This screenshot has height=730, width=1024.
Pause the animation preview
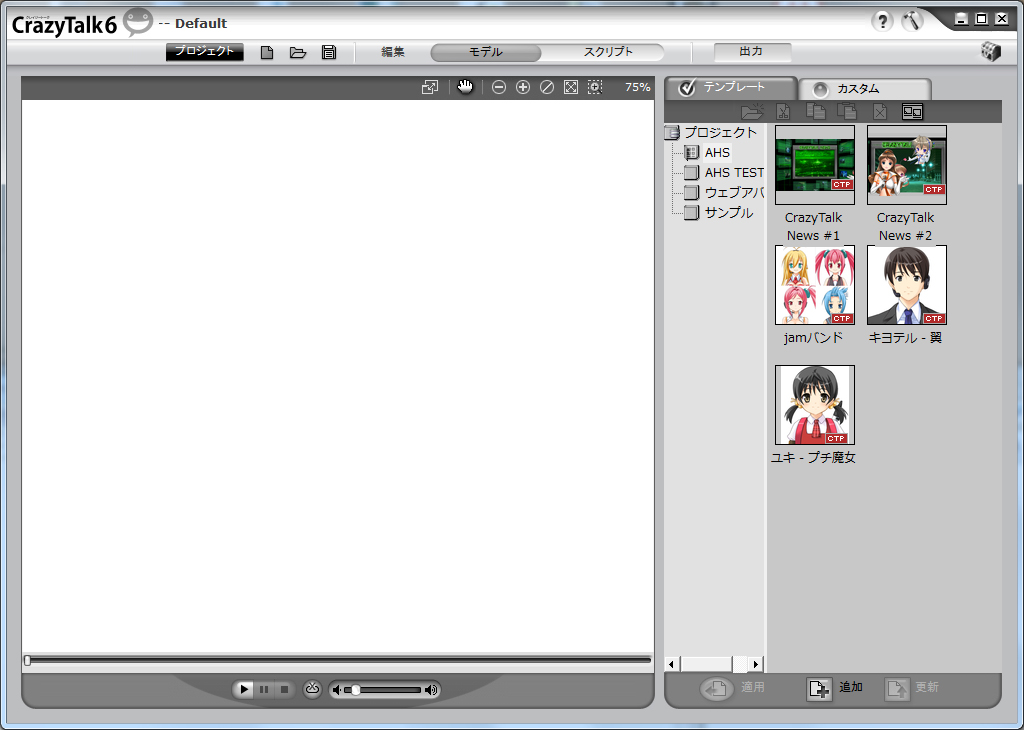264,690
